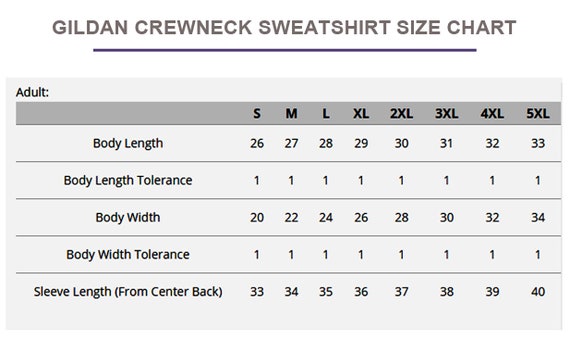Image resolution: width=570 pixels, height=362 pixels.
Task: Select the XL size column header
Action: [361, 114]
